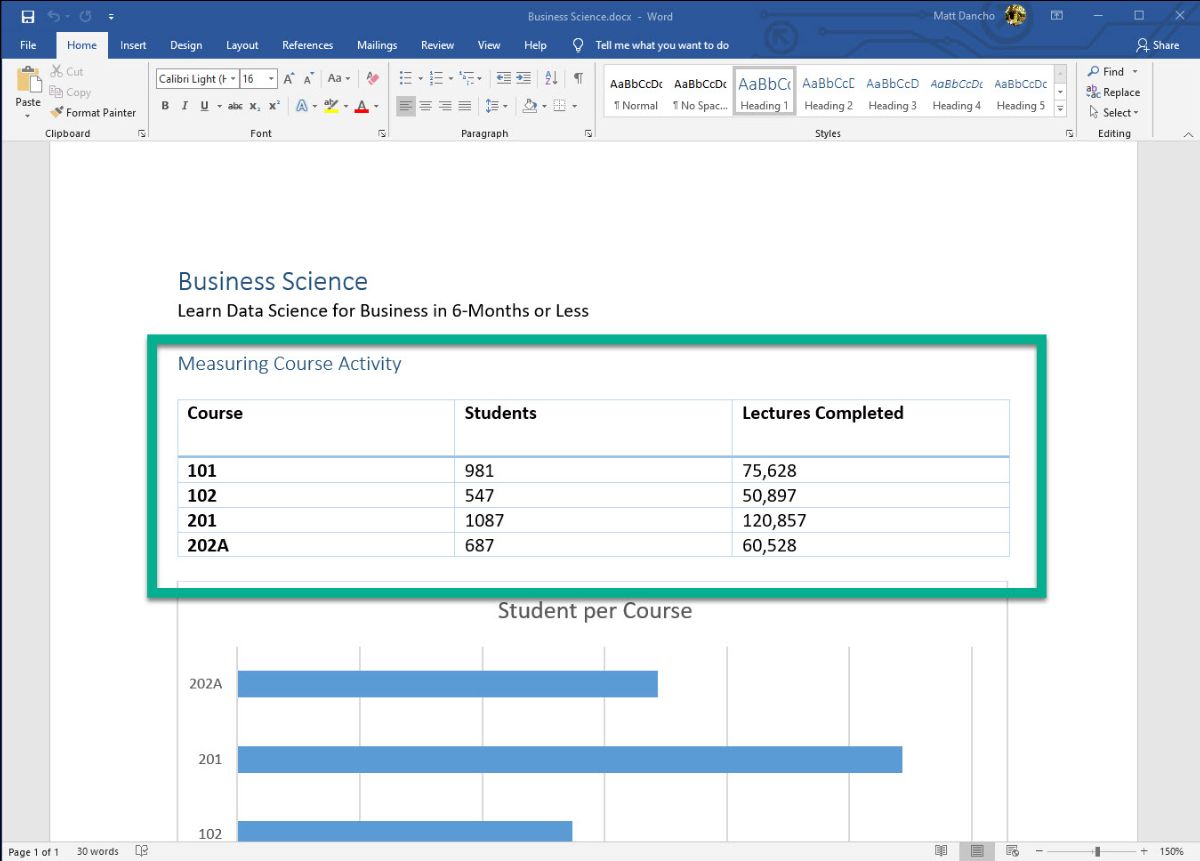Center the paragraph text

point(425,106)
